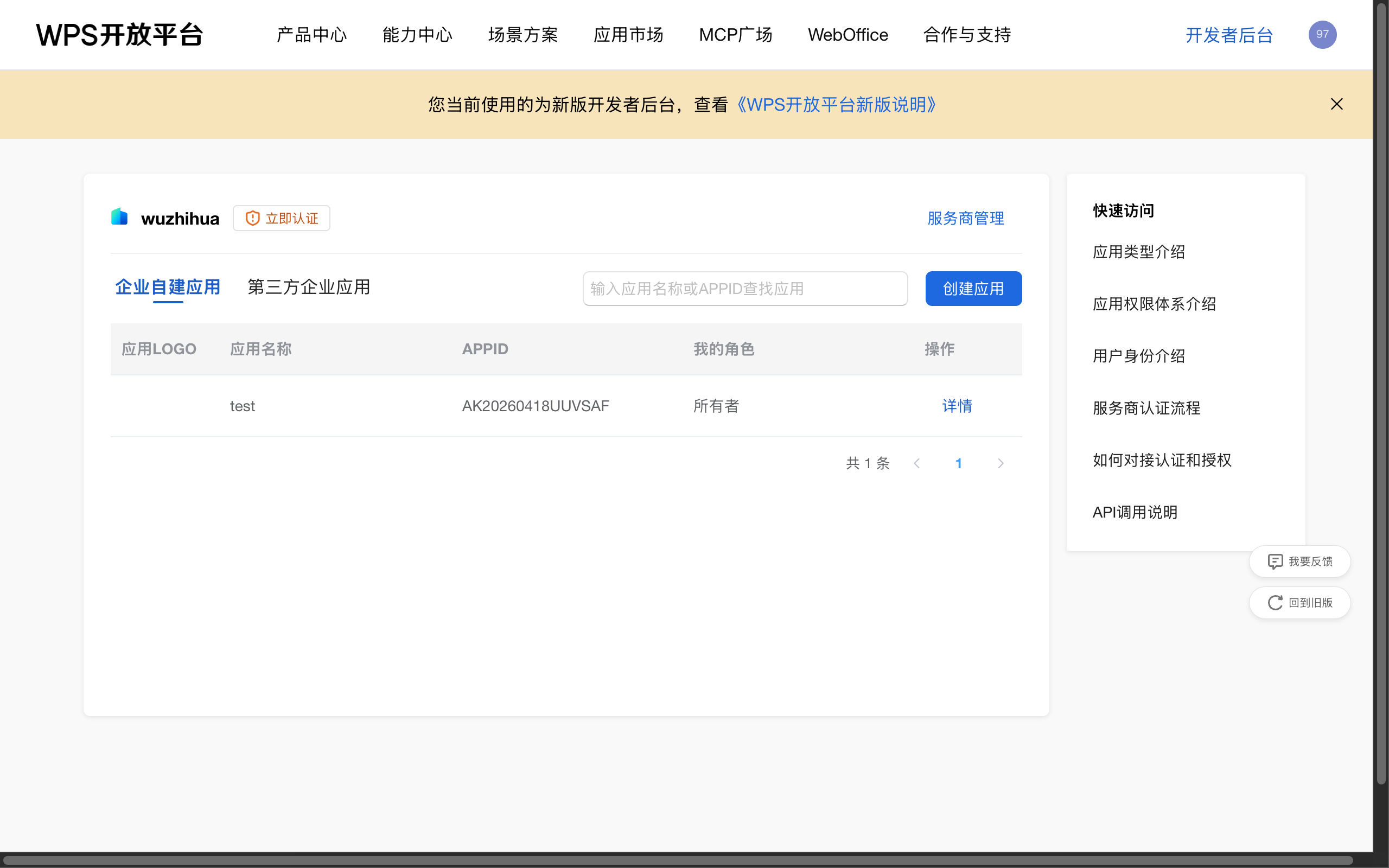Click the 立即认证 shield badge
Screen dimensions: 1389x868
coord(281,218)
